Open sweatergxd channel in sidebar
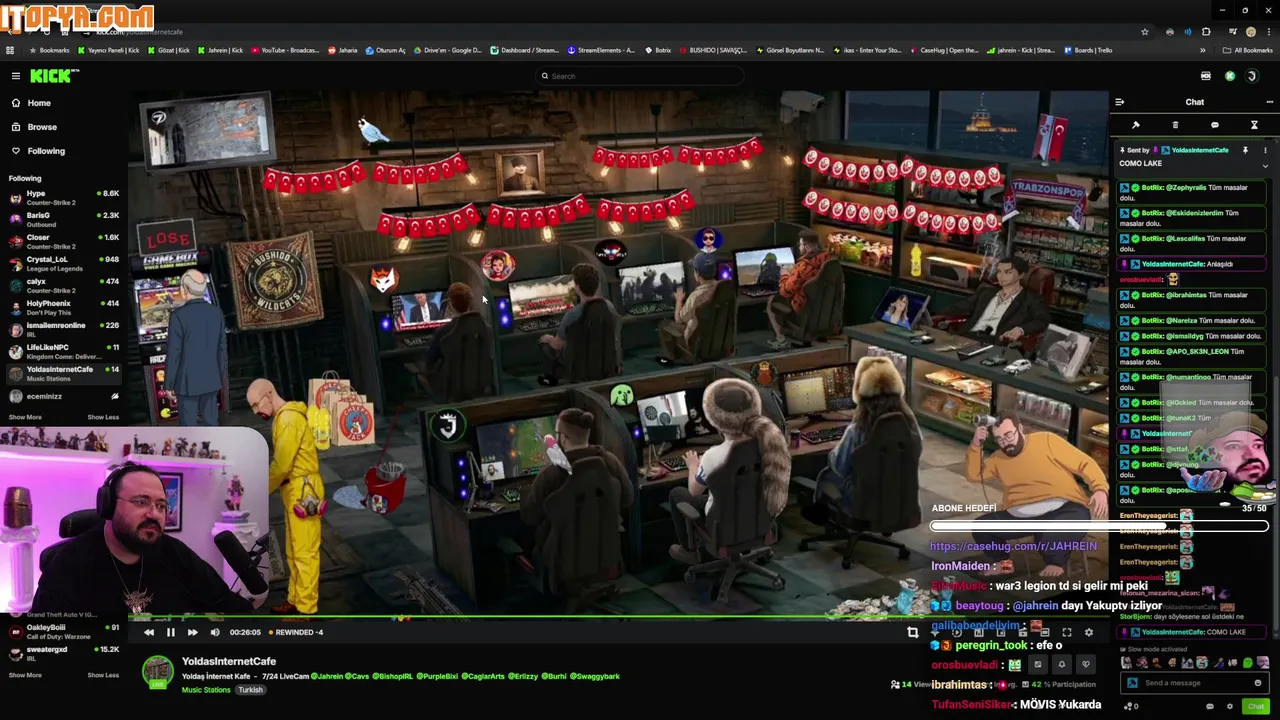Image resolution: width=1280 pixels, height=720 pixels. [62, 653]
